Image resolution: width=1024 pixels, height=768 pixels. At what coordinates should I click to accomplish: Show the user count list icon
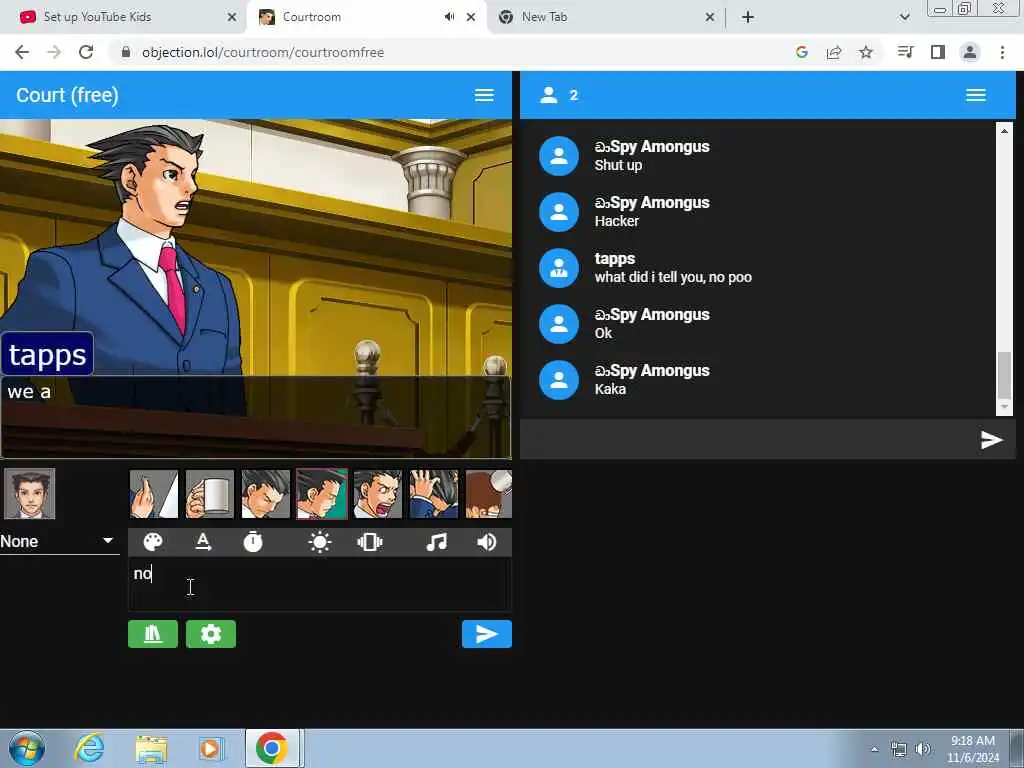pyautogui.click(x=549, y=95)
